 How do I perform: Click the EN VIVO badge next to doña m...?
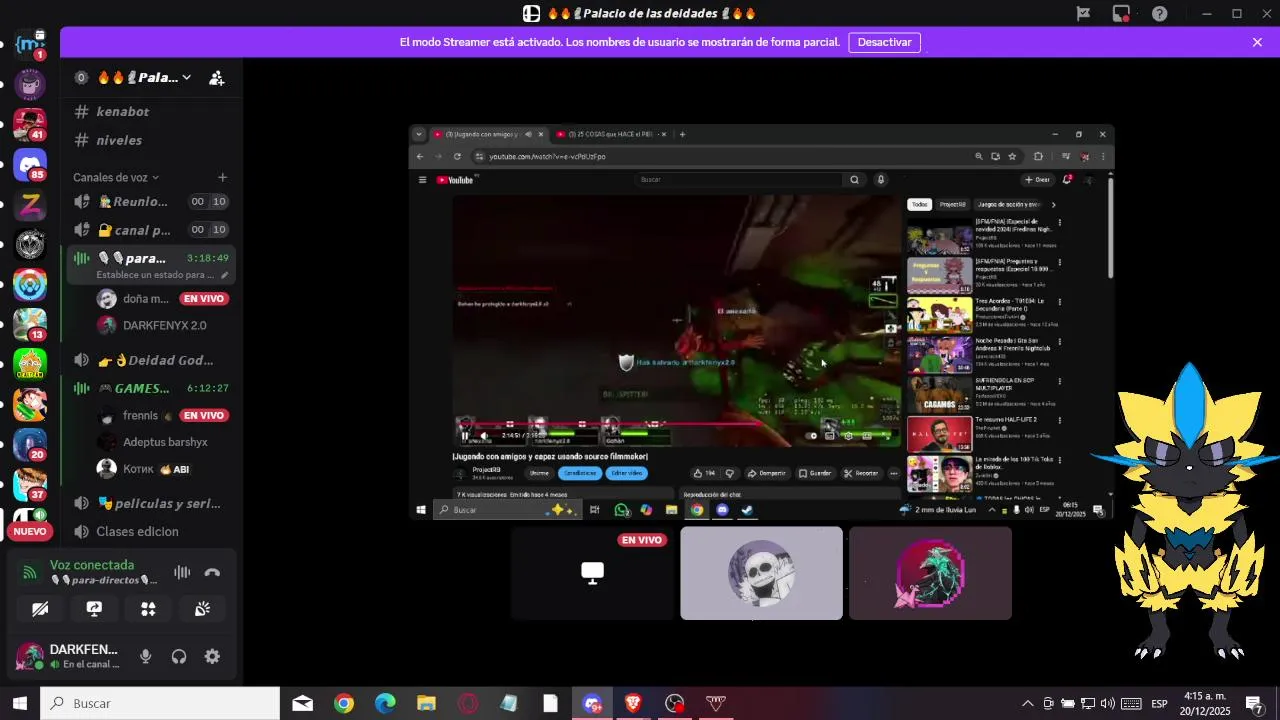click(x=204, y=298)
